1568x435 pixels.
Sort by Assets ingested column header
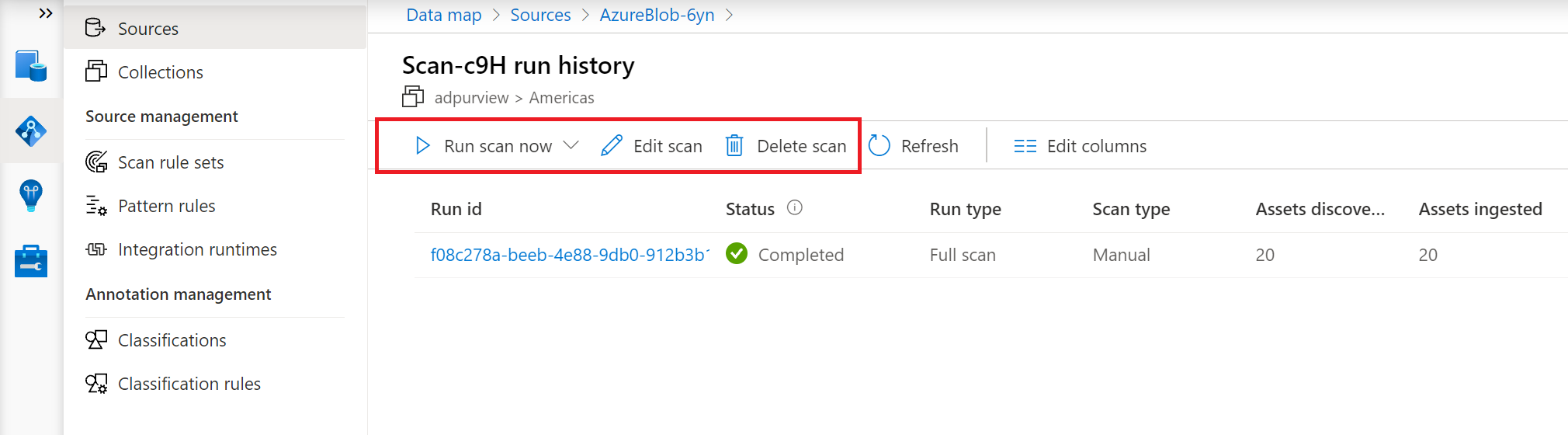point(1480,209)
